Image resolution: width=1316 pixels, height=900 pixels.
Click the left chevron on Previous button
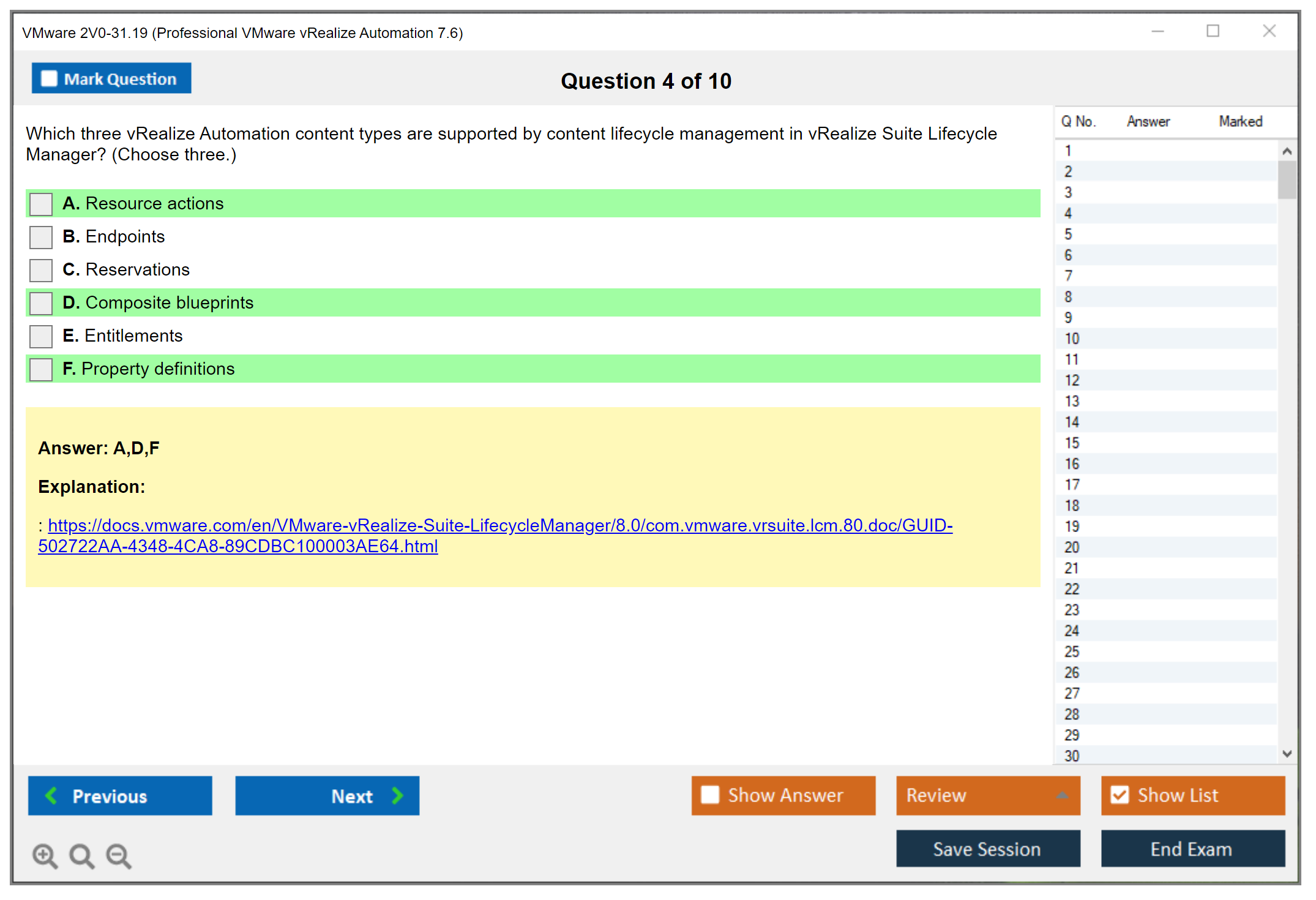(52, 795)
